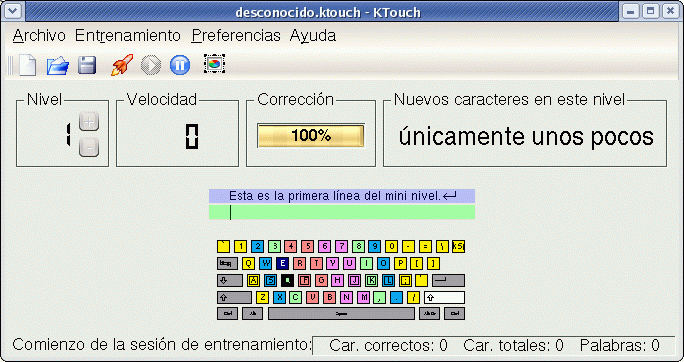Click the black highlighted D key
Screen dimensions: 684x362
287,280
